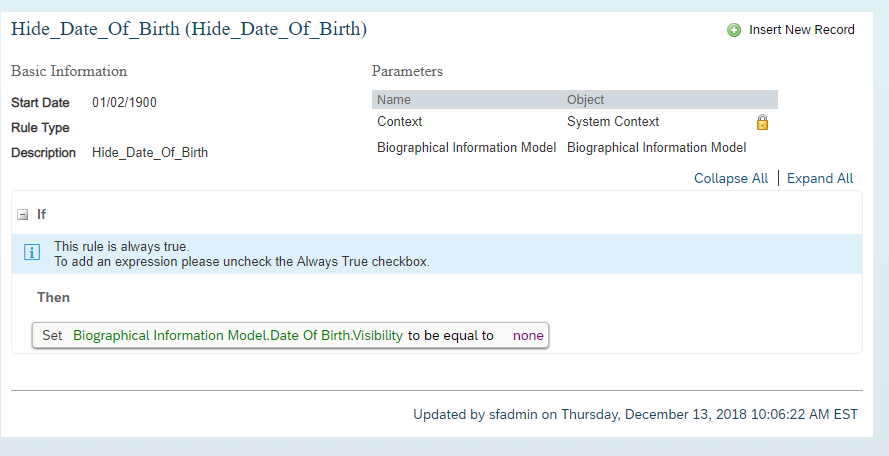Select the Context parameter row
Viewport: 889px width, 456px height.
[x=575, y=122]
